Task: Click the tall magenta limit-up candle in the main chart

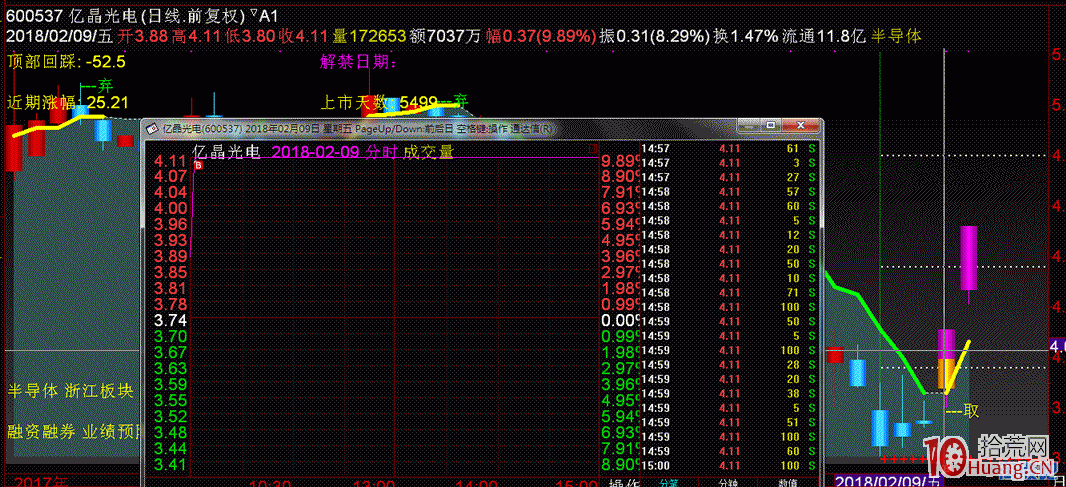Action: (968, 258)
